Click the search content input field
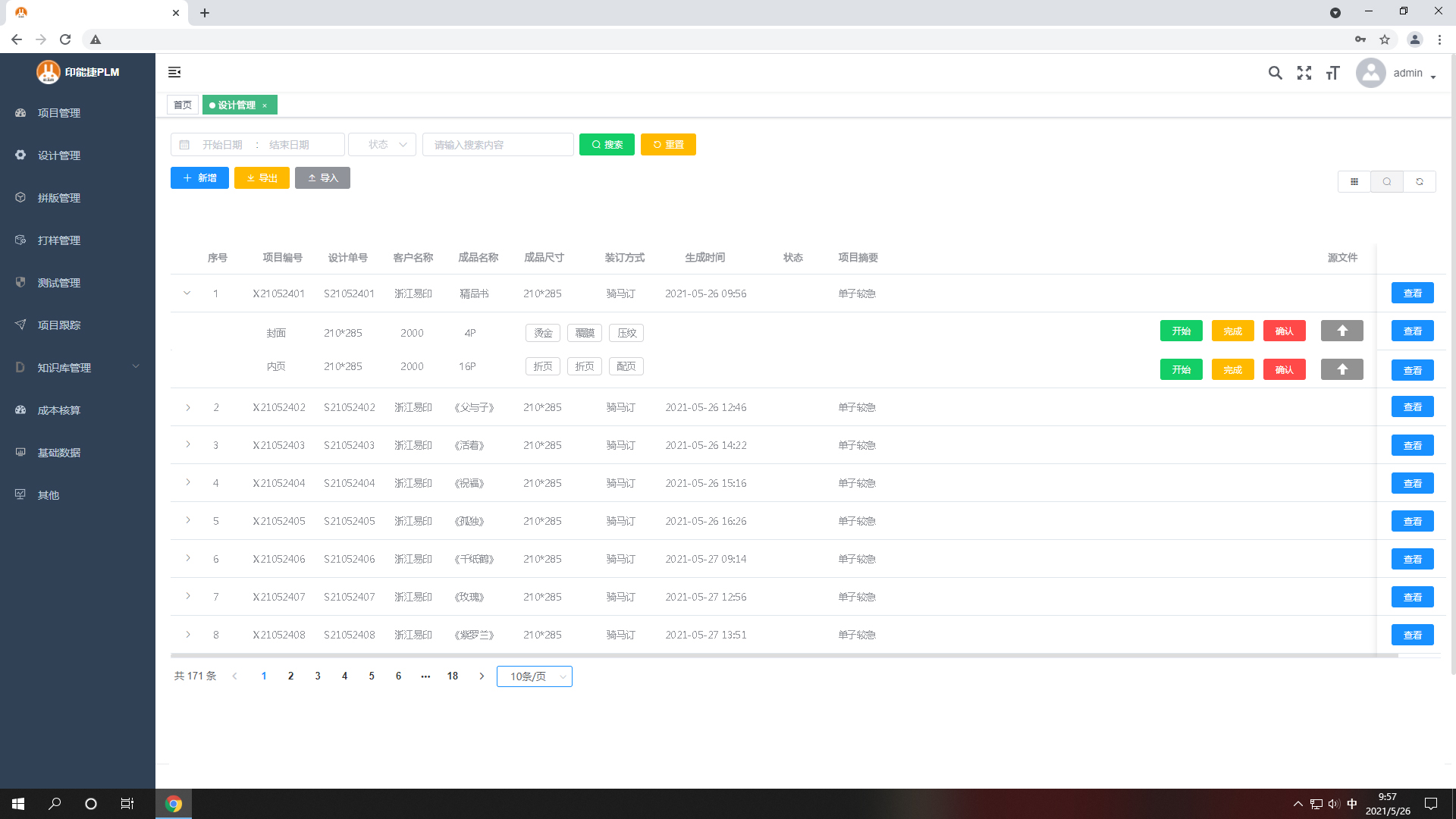 click(x=497, y=145)
